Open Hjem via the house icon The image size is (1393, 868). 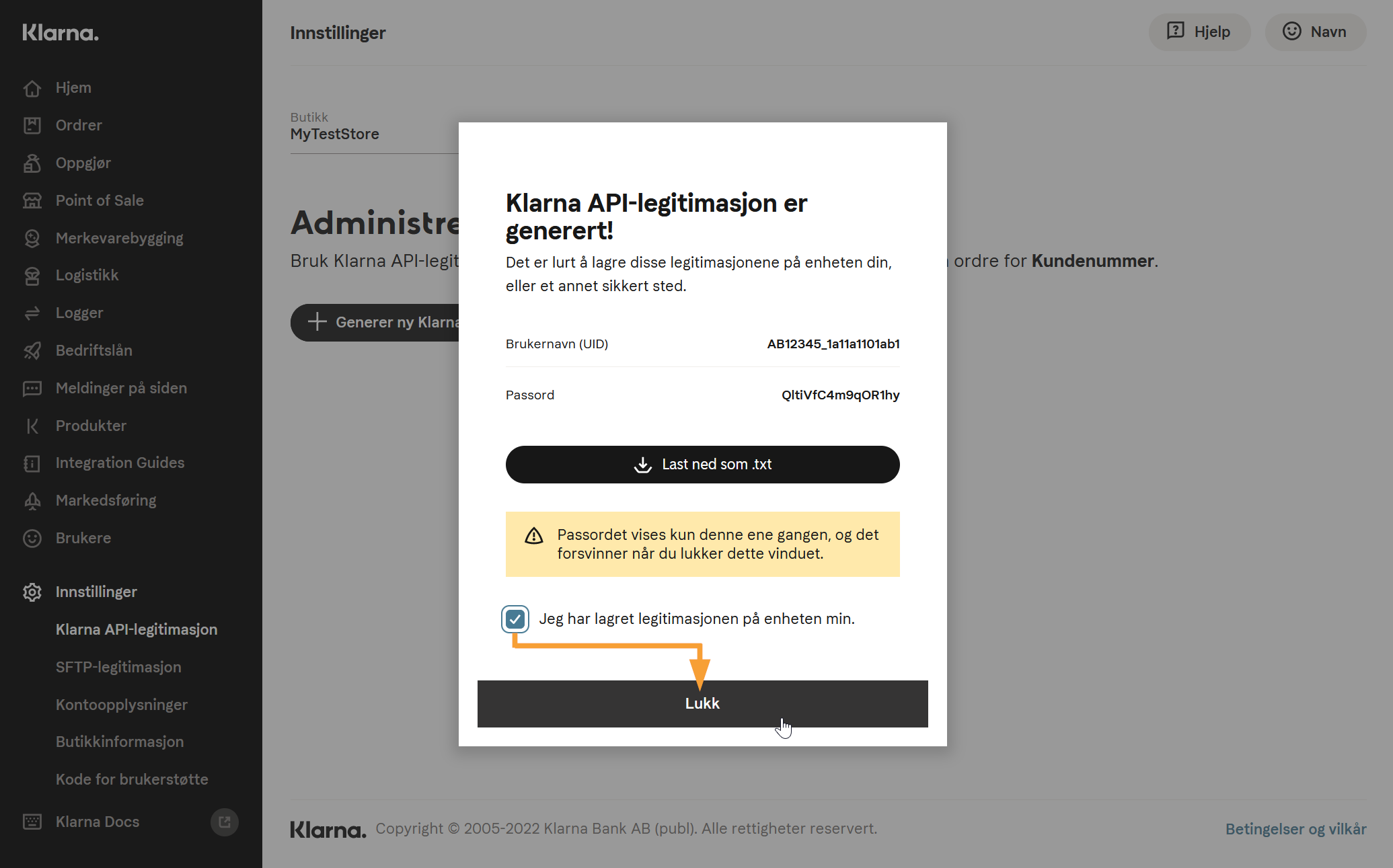[32, 88]
